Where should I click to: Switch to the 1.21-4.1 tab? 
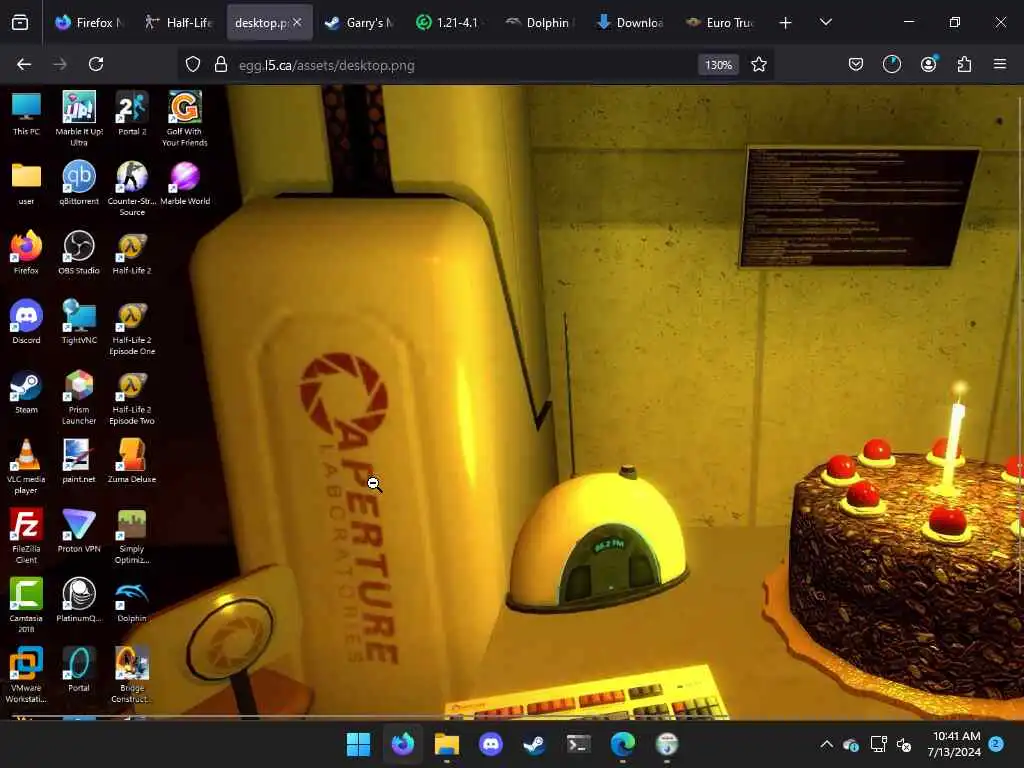tap(449, 23)
